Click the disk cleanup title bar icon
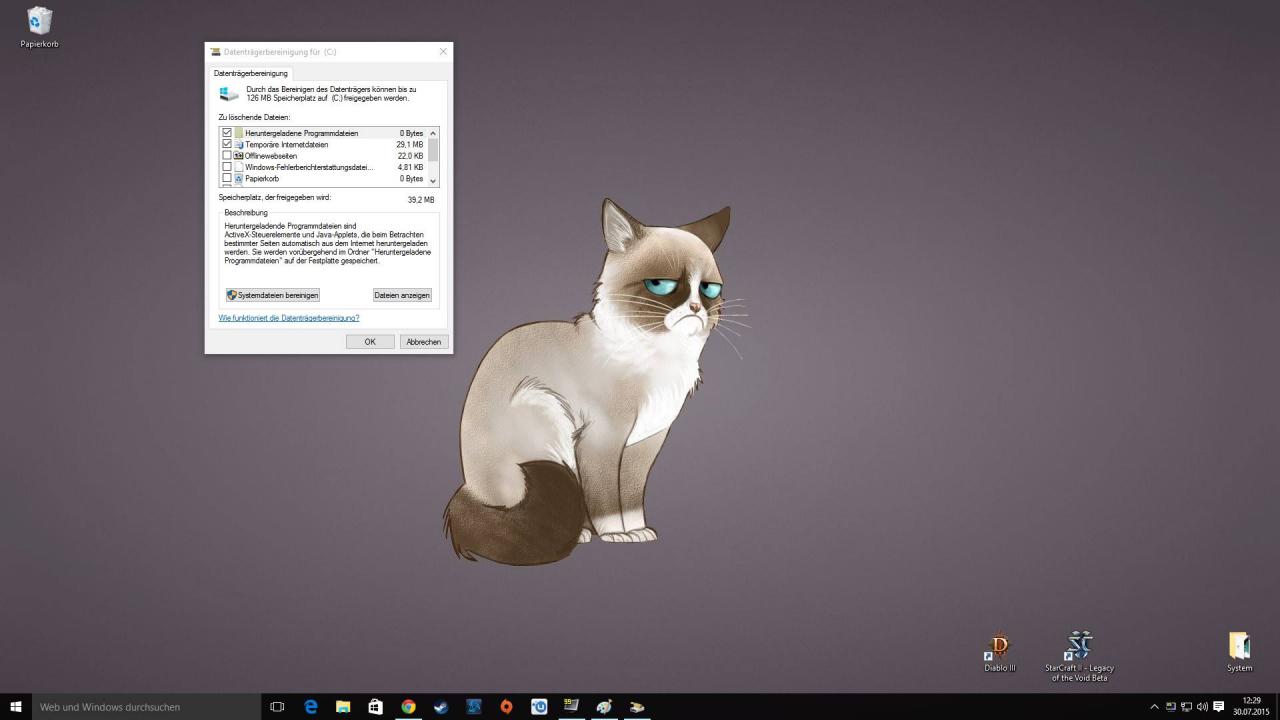 [x=215, y=51]
